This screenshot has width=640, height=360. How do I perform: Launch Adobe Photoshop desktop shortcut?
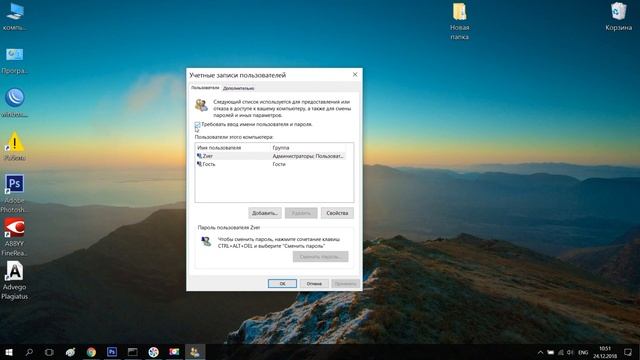coord(15,193)
